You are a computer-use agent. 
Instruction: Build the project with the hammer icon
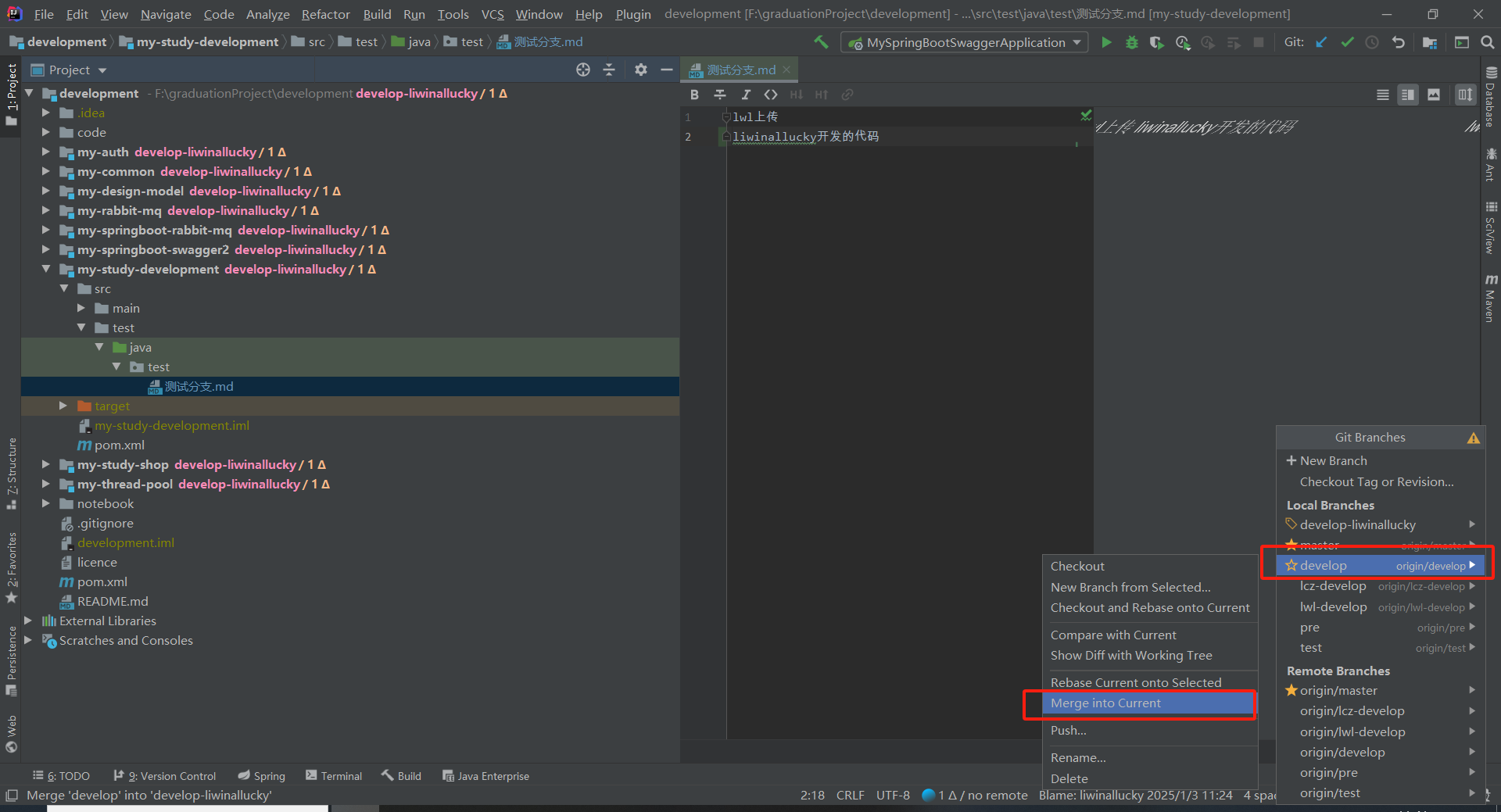tap(821, 42)
